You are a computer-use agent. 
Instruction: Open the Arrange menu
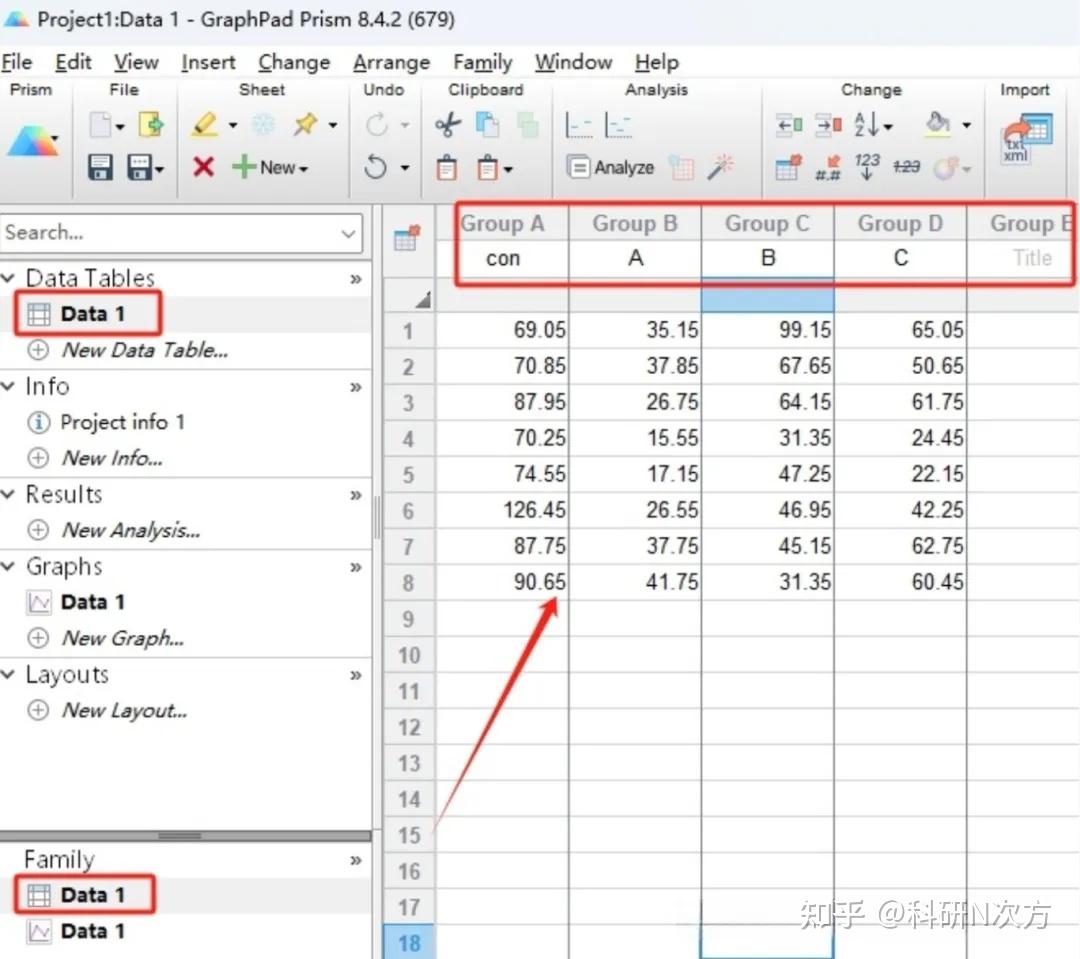[x=391, y=62]
